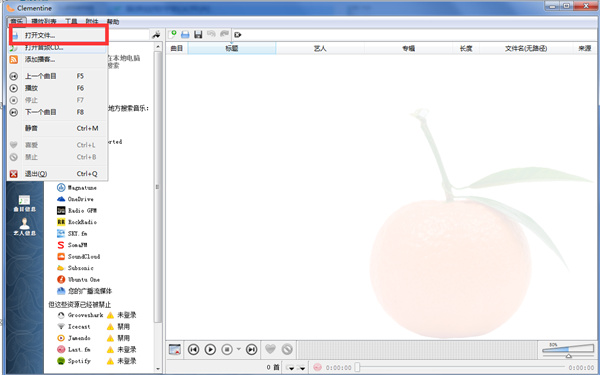Open 您的广播流媒体 radio streams entry
The image size is (600, 375).
point(84,291)
